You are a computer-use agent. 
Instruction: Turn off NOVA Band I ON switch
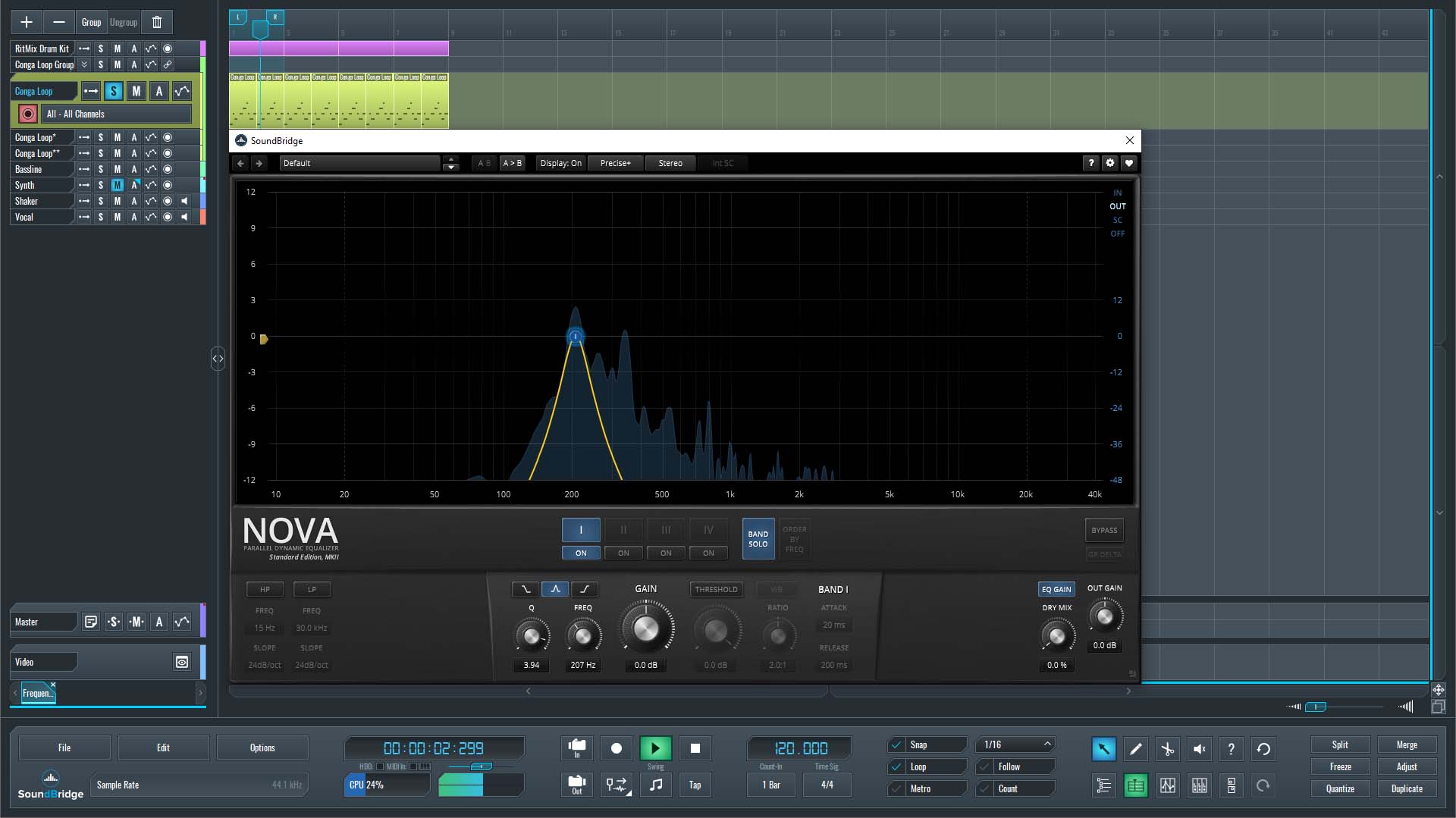(581, 553)
